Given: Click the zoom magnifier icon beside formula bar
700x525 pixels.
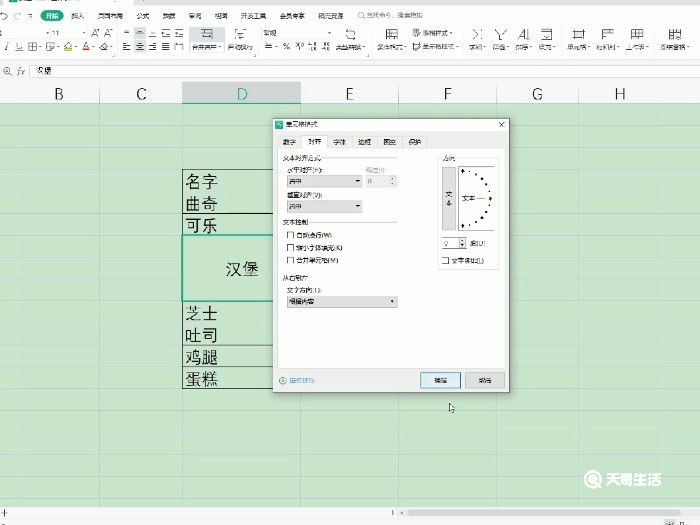Looking at the screenshot, I should click(x=7, y=71).
